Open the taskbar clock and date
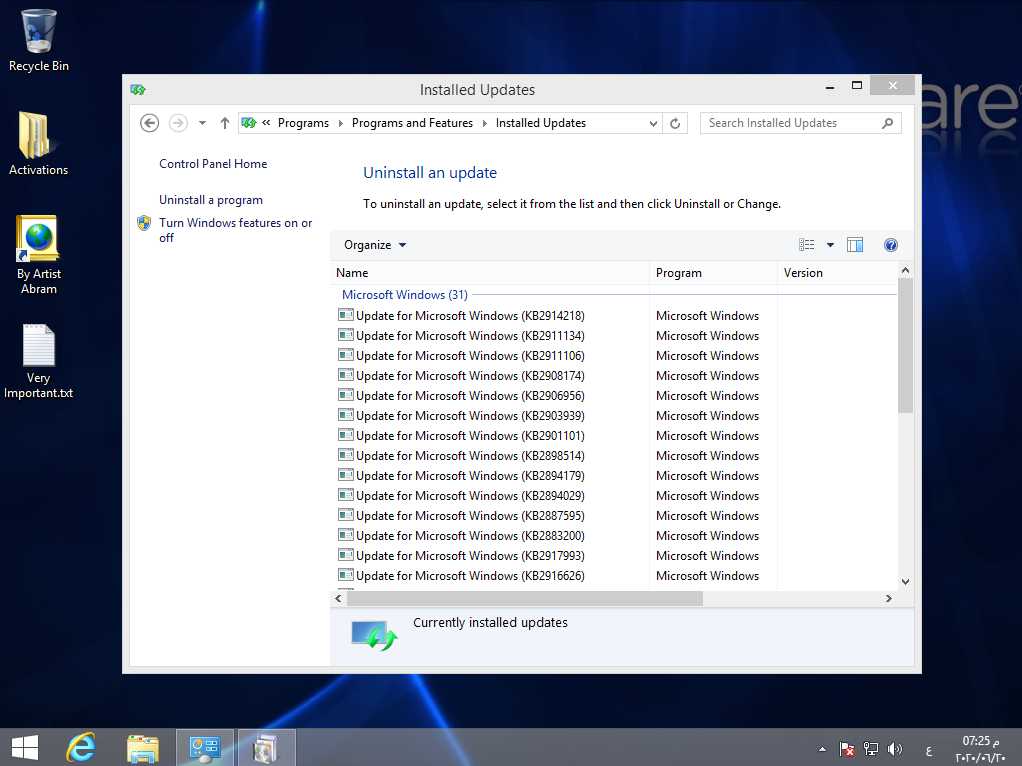The image size is (1022, 766). [x=980, y=748]
